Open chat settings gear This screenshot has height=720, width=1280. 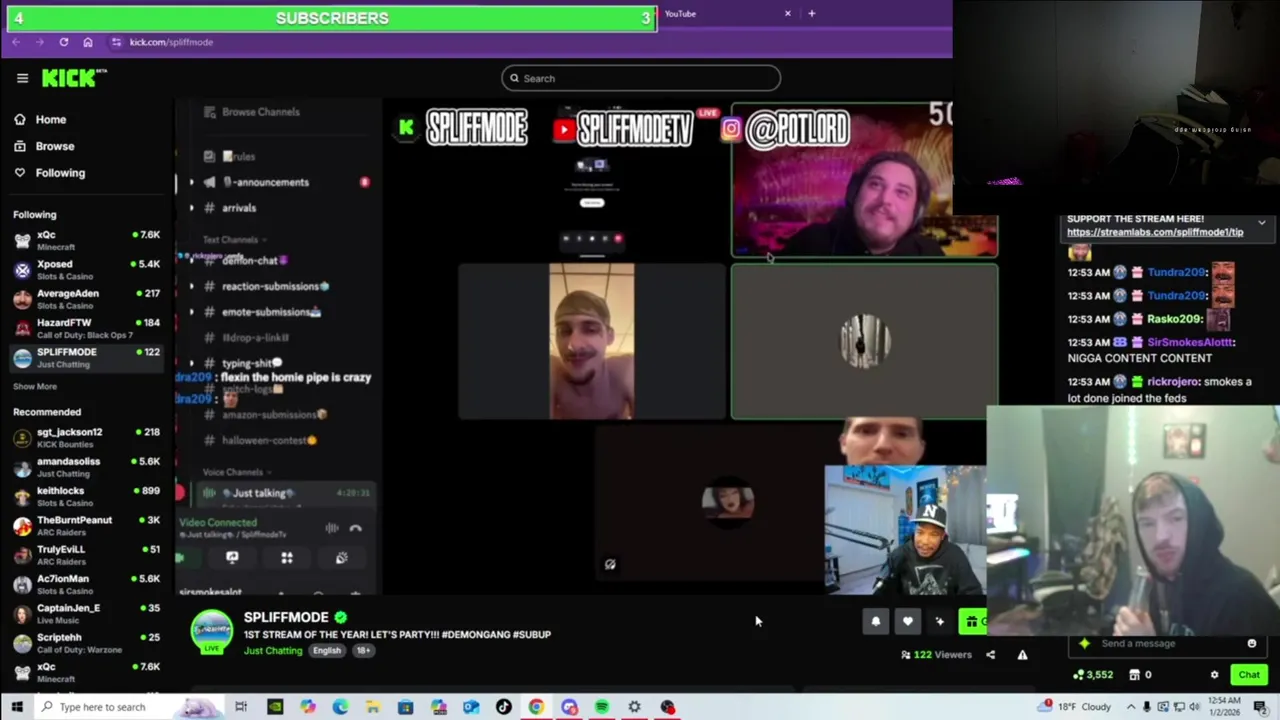(x=1214, y=675)
